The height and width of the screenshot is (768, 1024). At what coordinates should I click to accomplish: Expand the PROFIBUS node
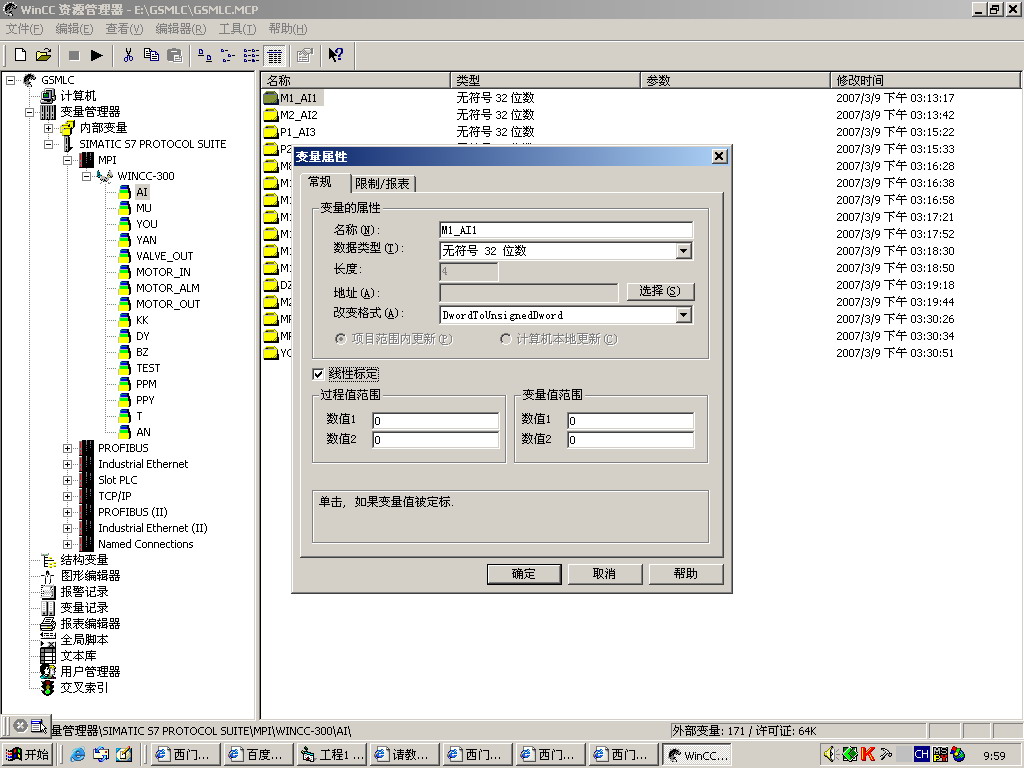67,449
